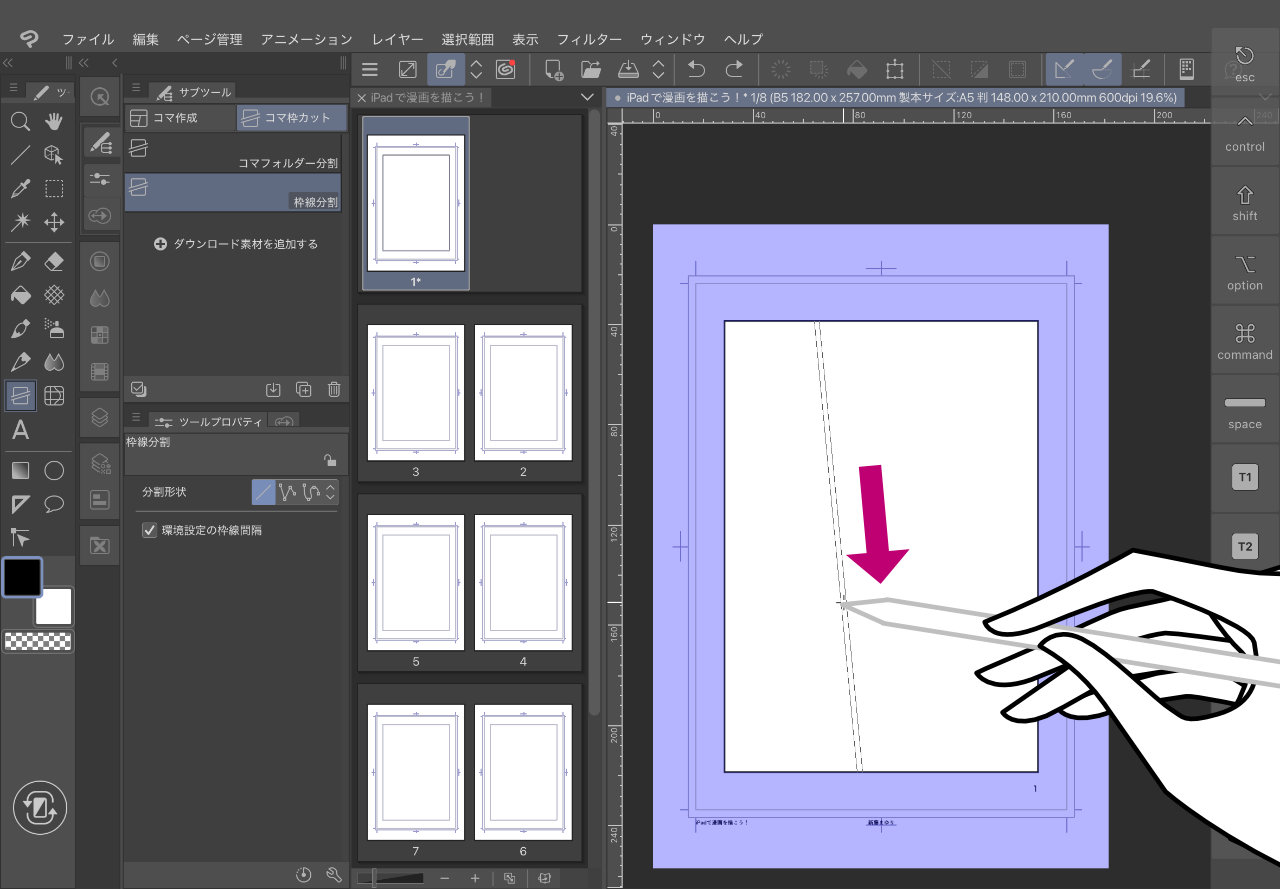This screenshot has height=889, width=1280.
Task: Click the Redo arrow in command bar
Action: [734, 69]
